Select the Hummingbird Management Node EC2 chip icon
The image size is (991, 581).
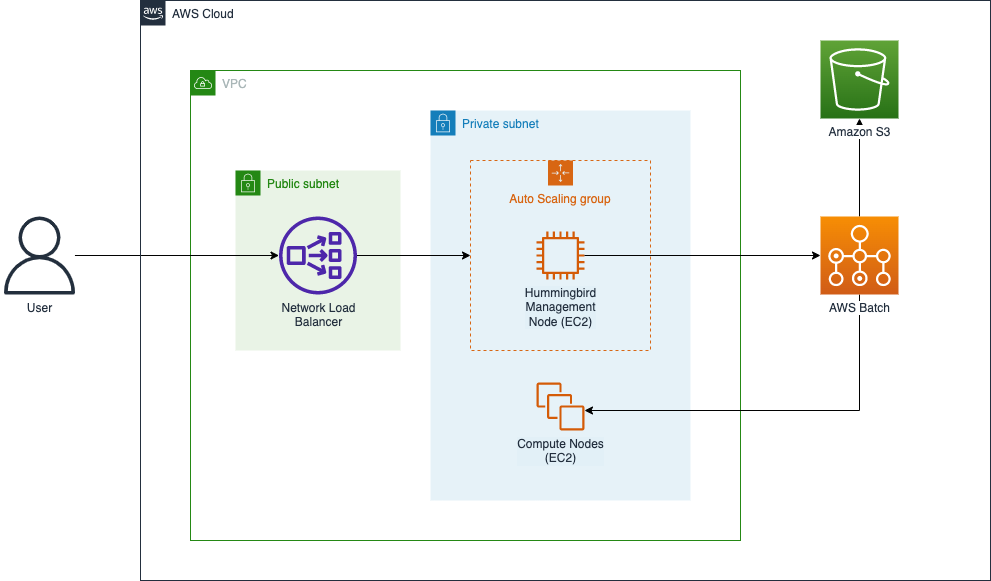(560, 255)
